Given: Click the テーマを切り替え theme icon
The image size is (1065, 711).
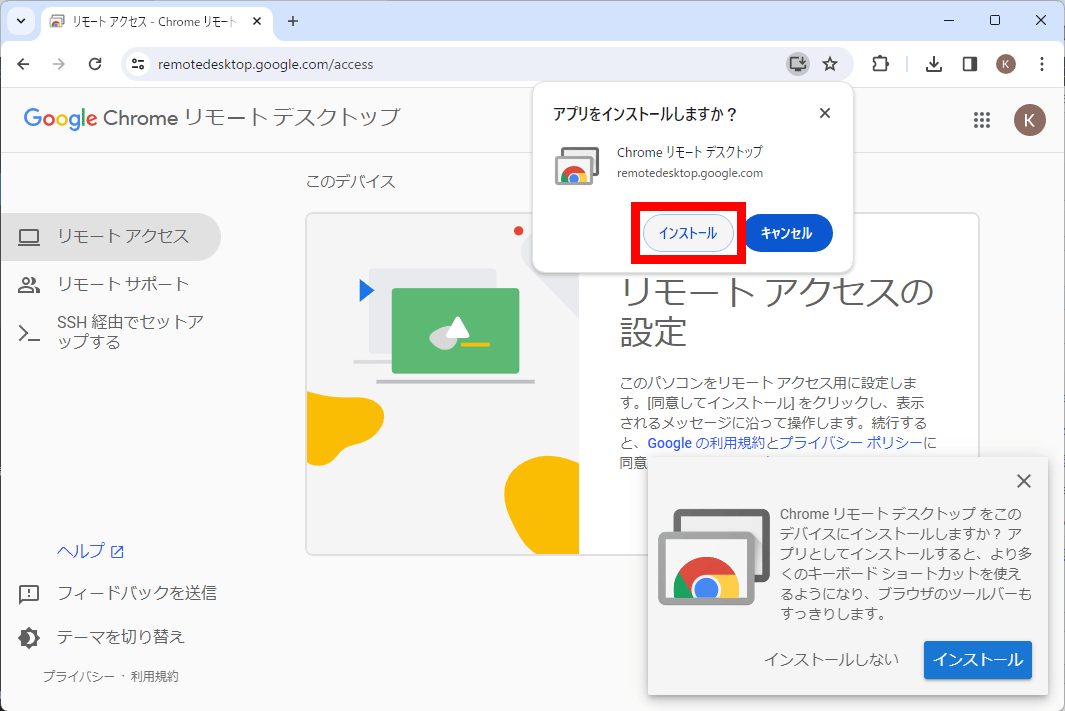Looking at the screenshot, I should [28, 636].
